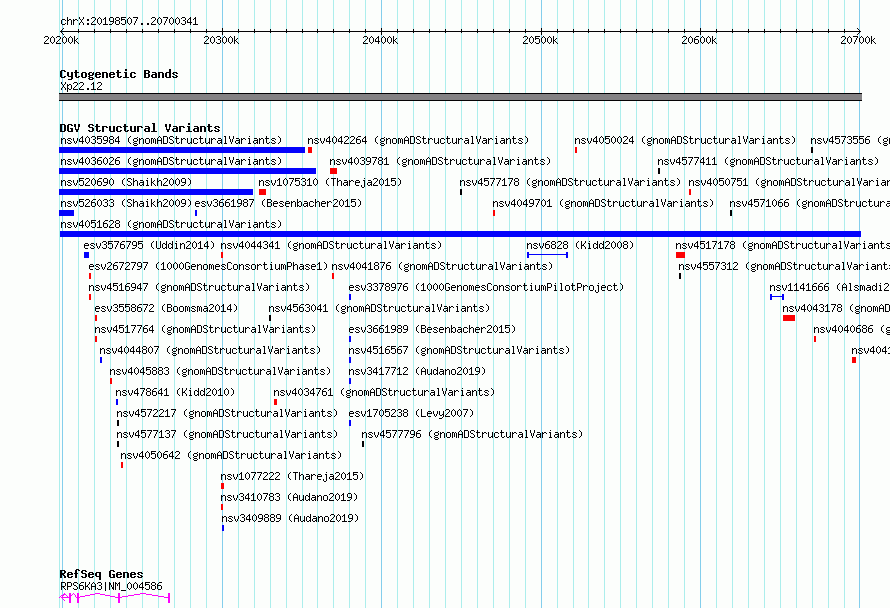This screenshot has height=608, width=890.
Task: Click nsv4577796 variant label
Action: [472, 434]
